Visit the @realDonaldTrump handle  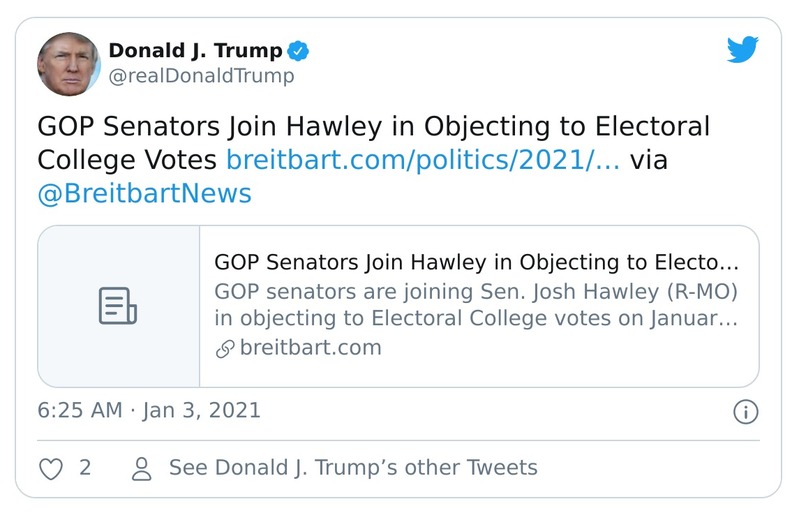[x=200, y=76]
